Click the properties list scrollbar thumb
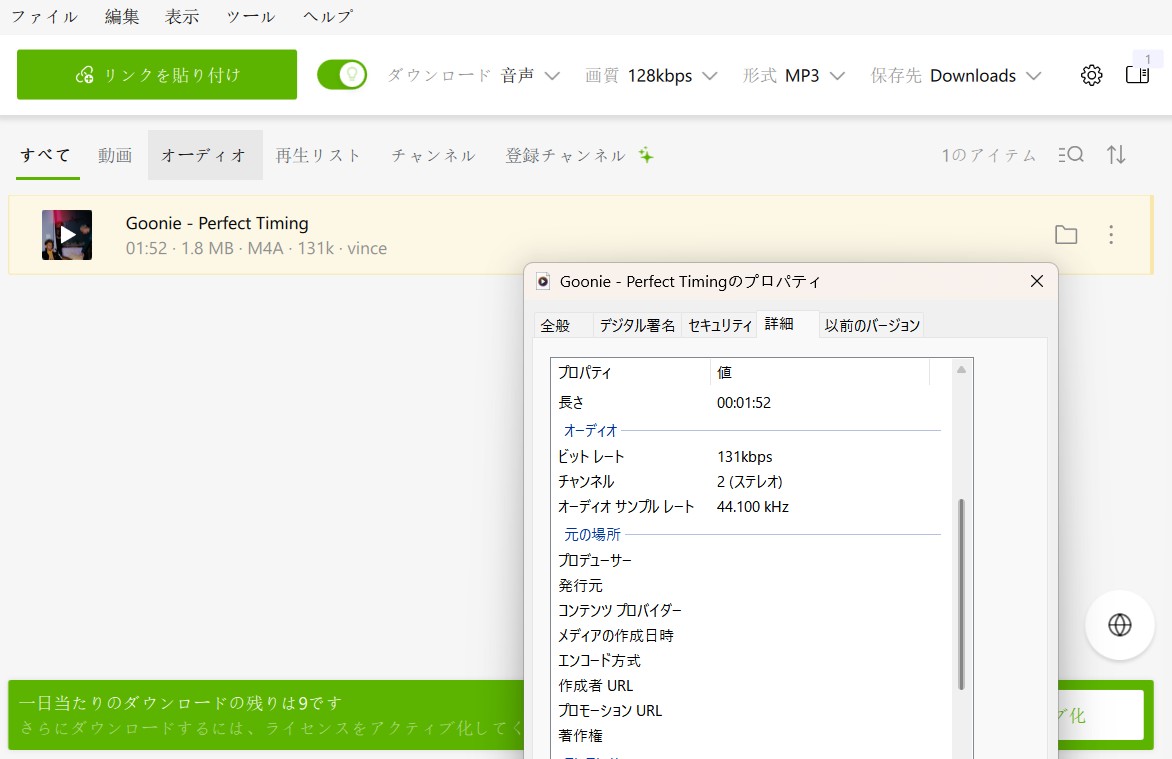The image size is (1172, 759). coord(961,594)
